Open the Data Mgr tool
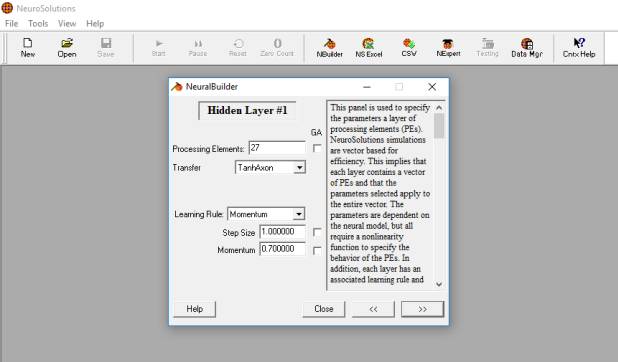618x362 pixels. [x=527, y=48]
